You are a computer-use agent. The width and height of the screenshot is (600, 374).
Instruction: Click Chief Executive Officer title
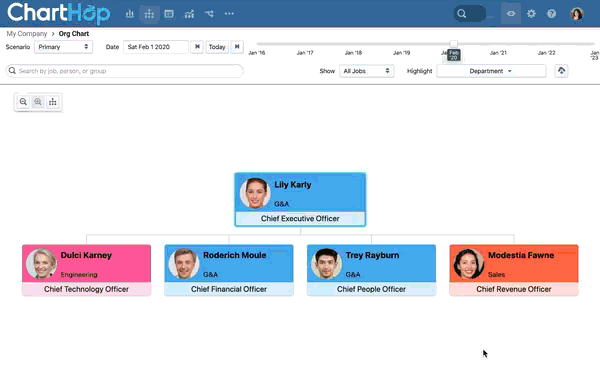tap(300, 219)
